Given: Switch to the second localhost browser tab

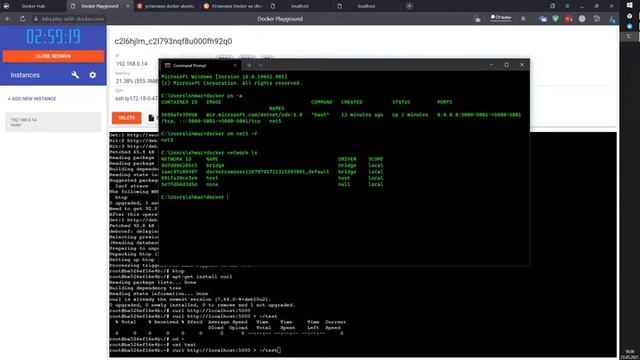Looking at the screenshot, I should pyautogui.click(x=367, y=6).
